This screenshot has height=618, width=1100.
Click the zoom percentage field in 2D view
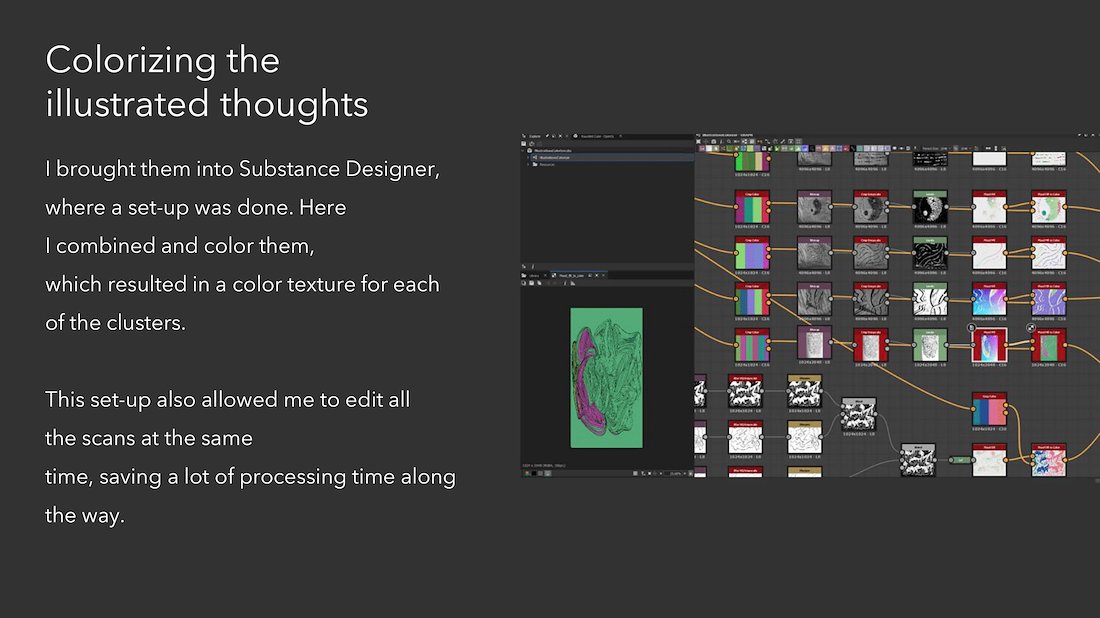675,473
